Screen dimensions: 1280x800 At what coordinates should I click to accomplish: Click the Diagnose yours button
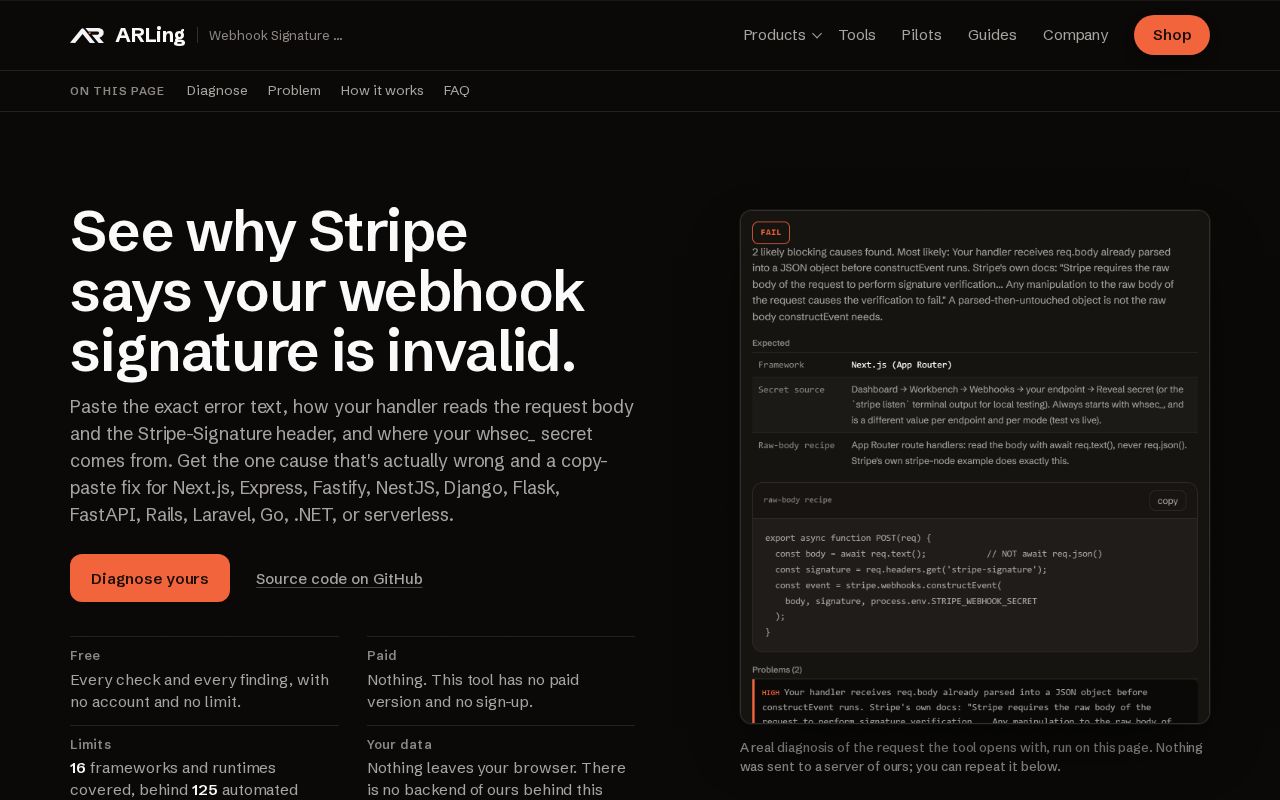150,578
